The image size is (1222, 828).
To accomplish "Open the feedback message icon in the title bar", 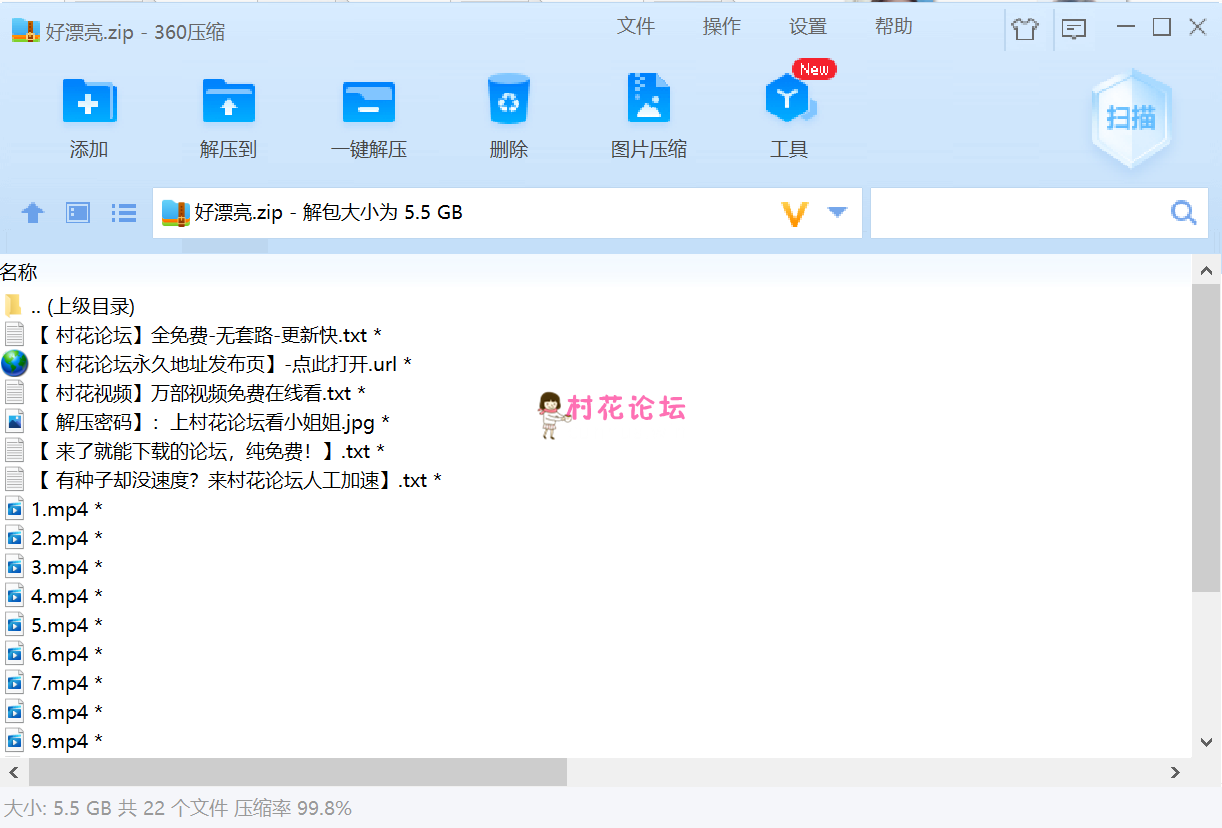I will (x=1074, y=29).
